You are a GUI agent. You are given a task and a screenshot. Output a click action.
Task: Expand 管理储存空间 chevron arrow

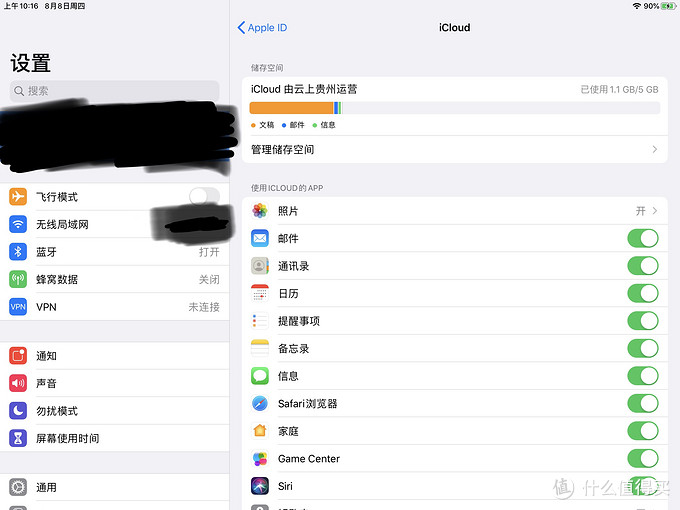click(654, 149)
